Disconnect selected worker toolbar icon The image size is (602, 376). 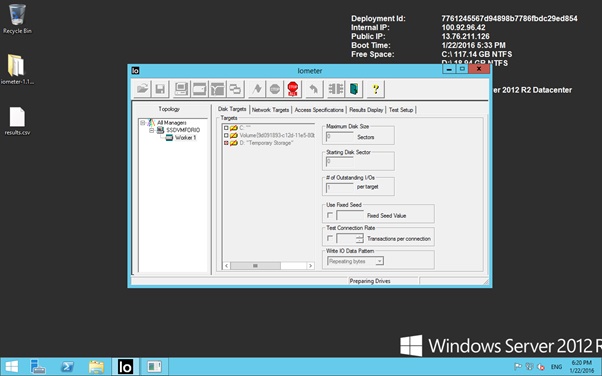click(x=336, y=89)
